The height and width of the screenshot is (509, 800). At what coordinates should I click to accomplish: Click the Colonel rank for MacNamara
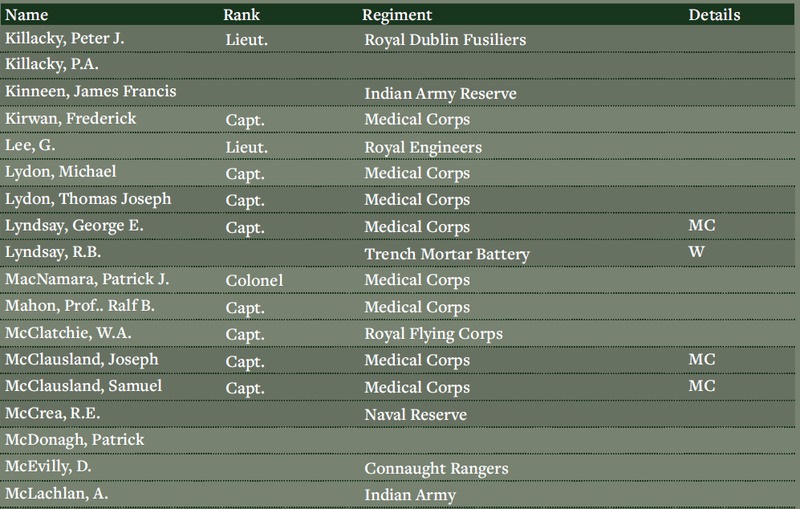[254, 281]
